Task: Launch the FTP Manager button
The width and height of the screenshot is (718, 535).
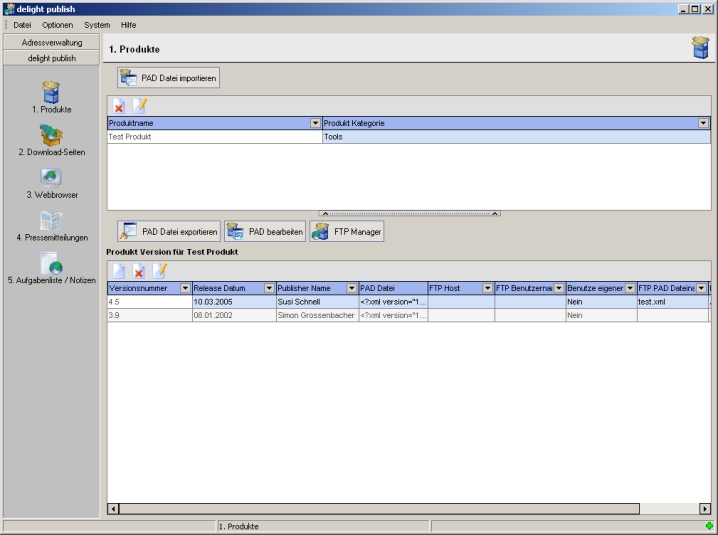Action: click(x=347, y=231)
